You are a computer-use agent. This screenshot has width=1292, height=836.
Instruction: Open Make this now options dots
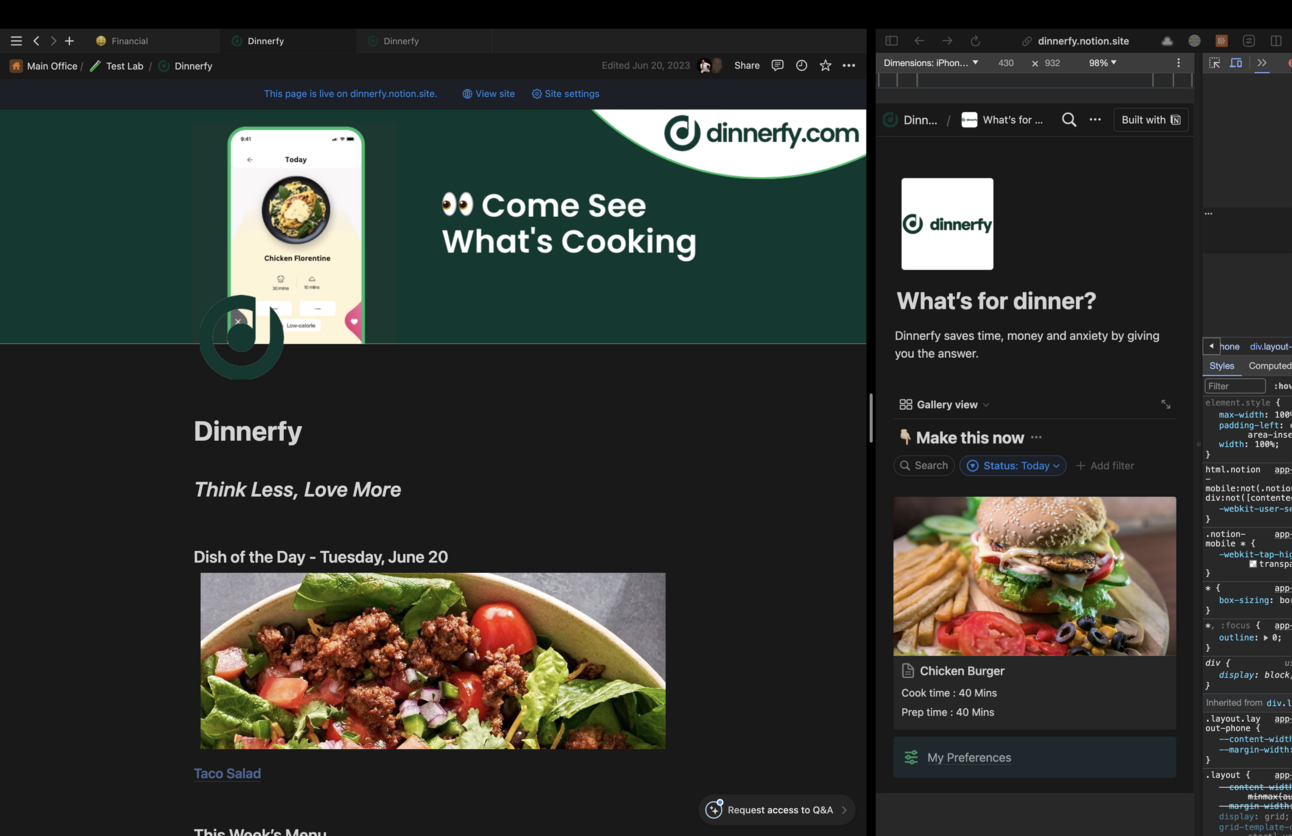tap(1036, 438)
